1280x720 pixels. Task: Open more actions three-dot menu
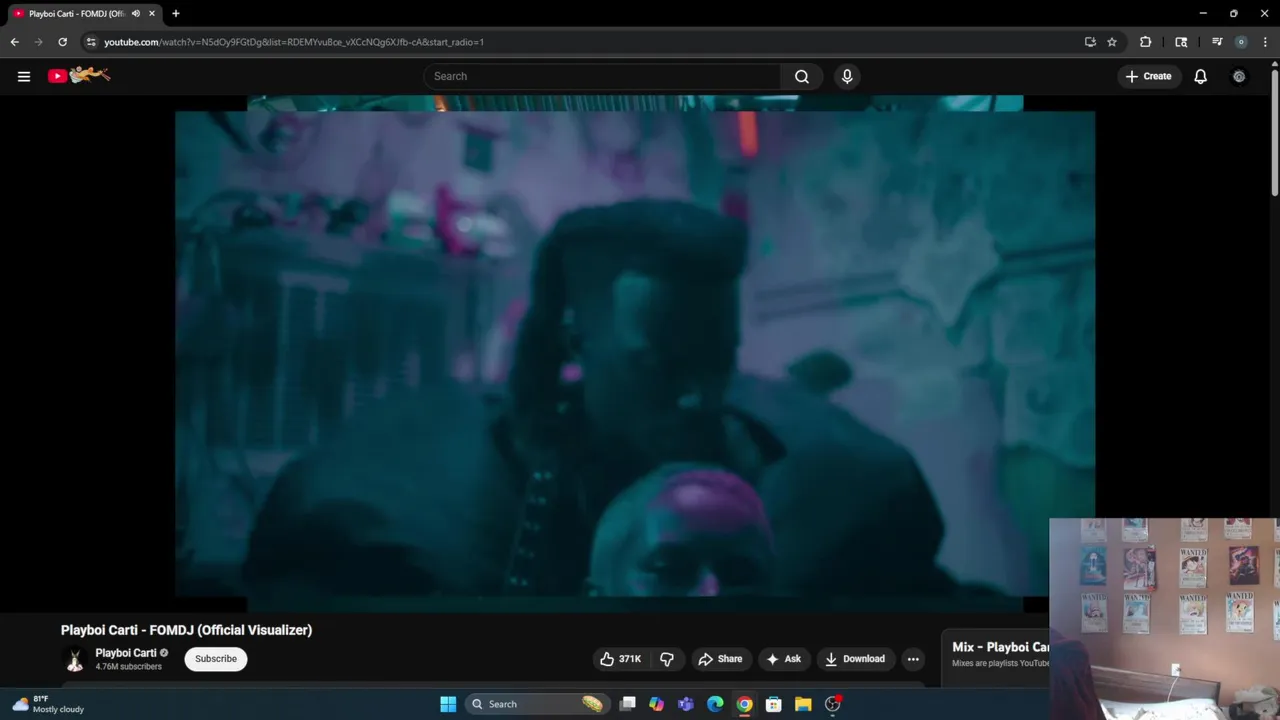913,659
